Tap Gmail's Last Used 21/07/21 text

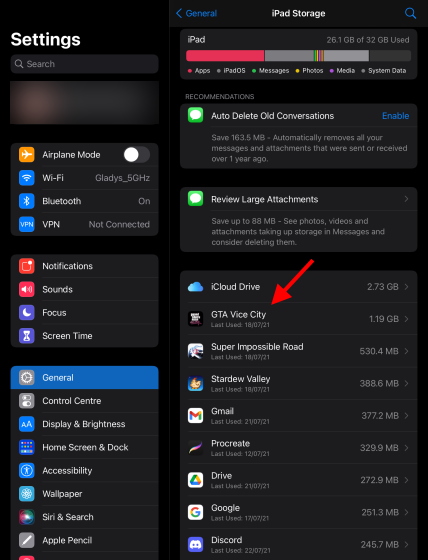tap(240, 422)
